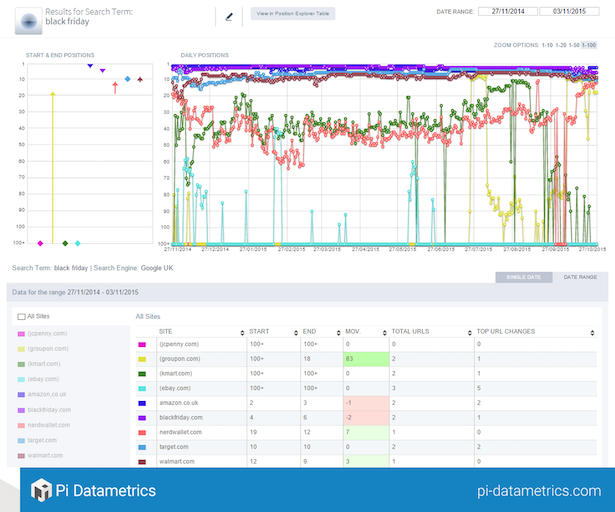Viewport: 615px width, 512px height.
Task: Click the blue target diamond marker
Action: coord(127,78)
